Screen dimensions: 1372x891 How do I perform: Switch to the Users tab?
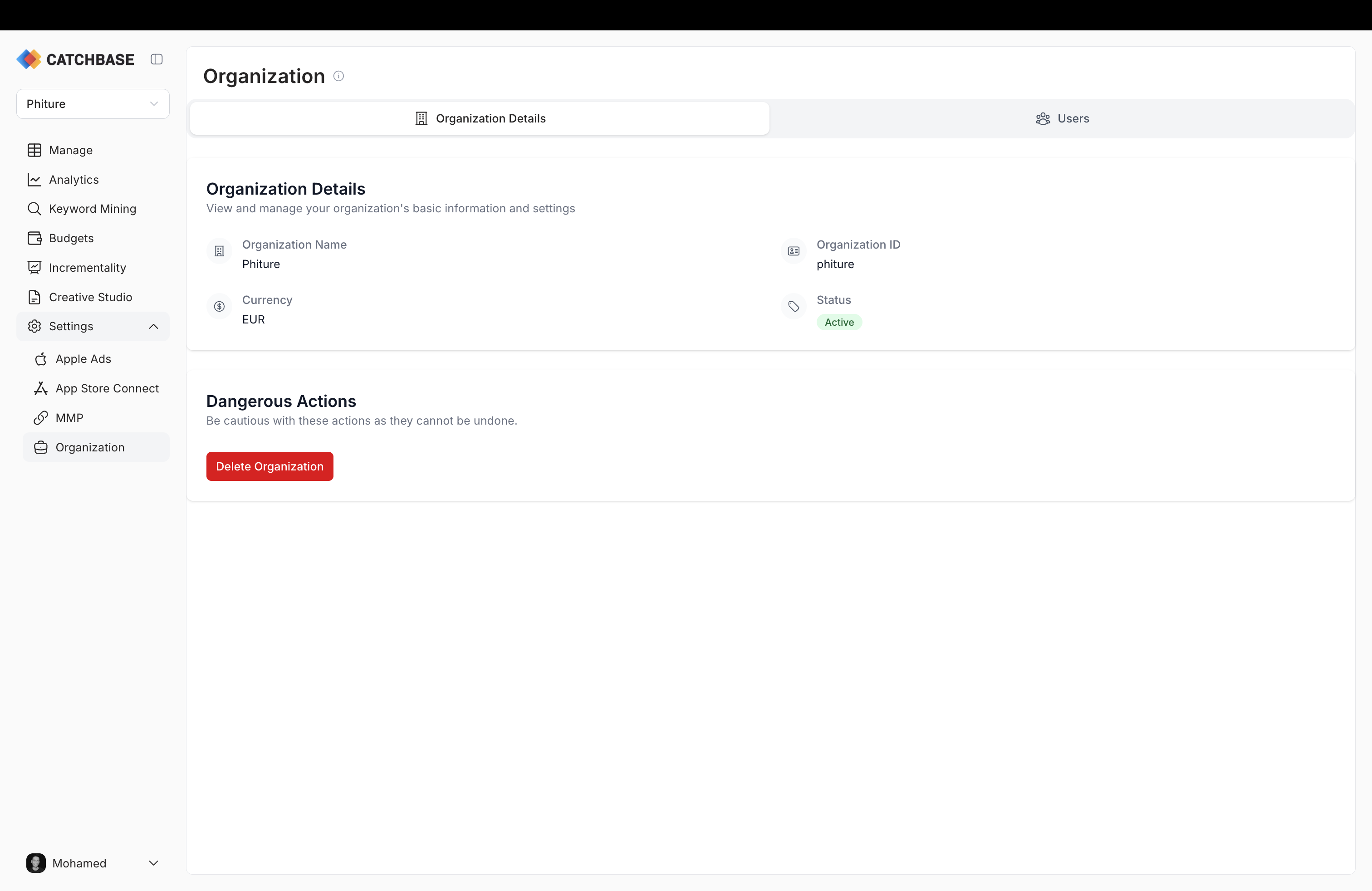pyautogui.click(x=1062, y=119)
